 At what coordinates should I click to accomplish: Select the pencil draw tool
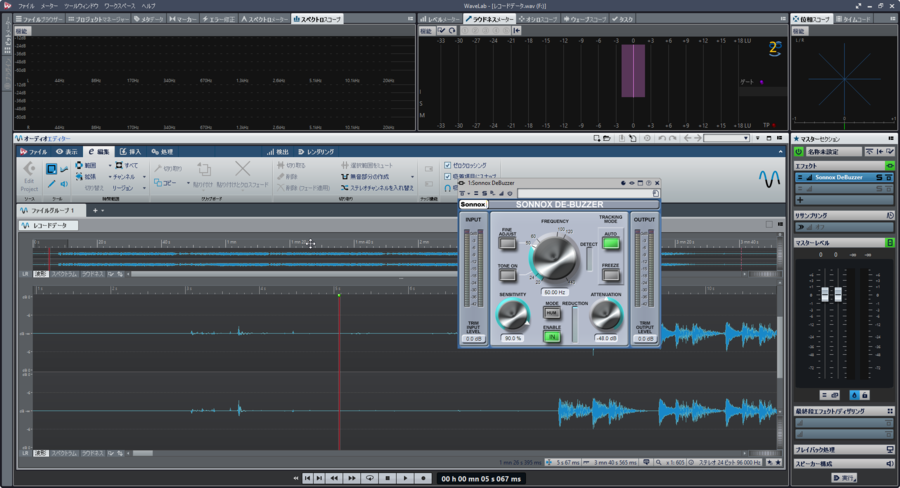coord(52,184)
